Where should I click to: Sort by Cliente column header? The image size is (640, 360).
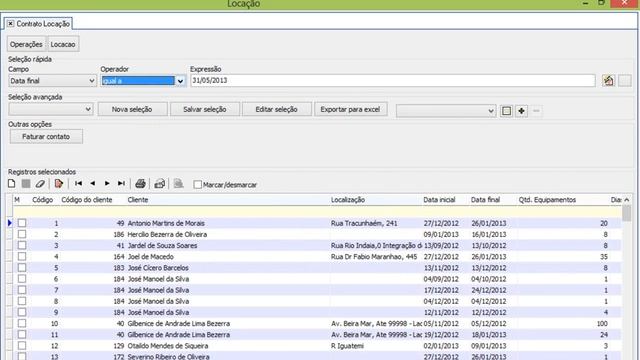(138, 200)
